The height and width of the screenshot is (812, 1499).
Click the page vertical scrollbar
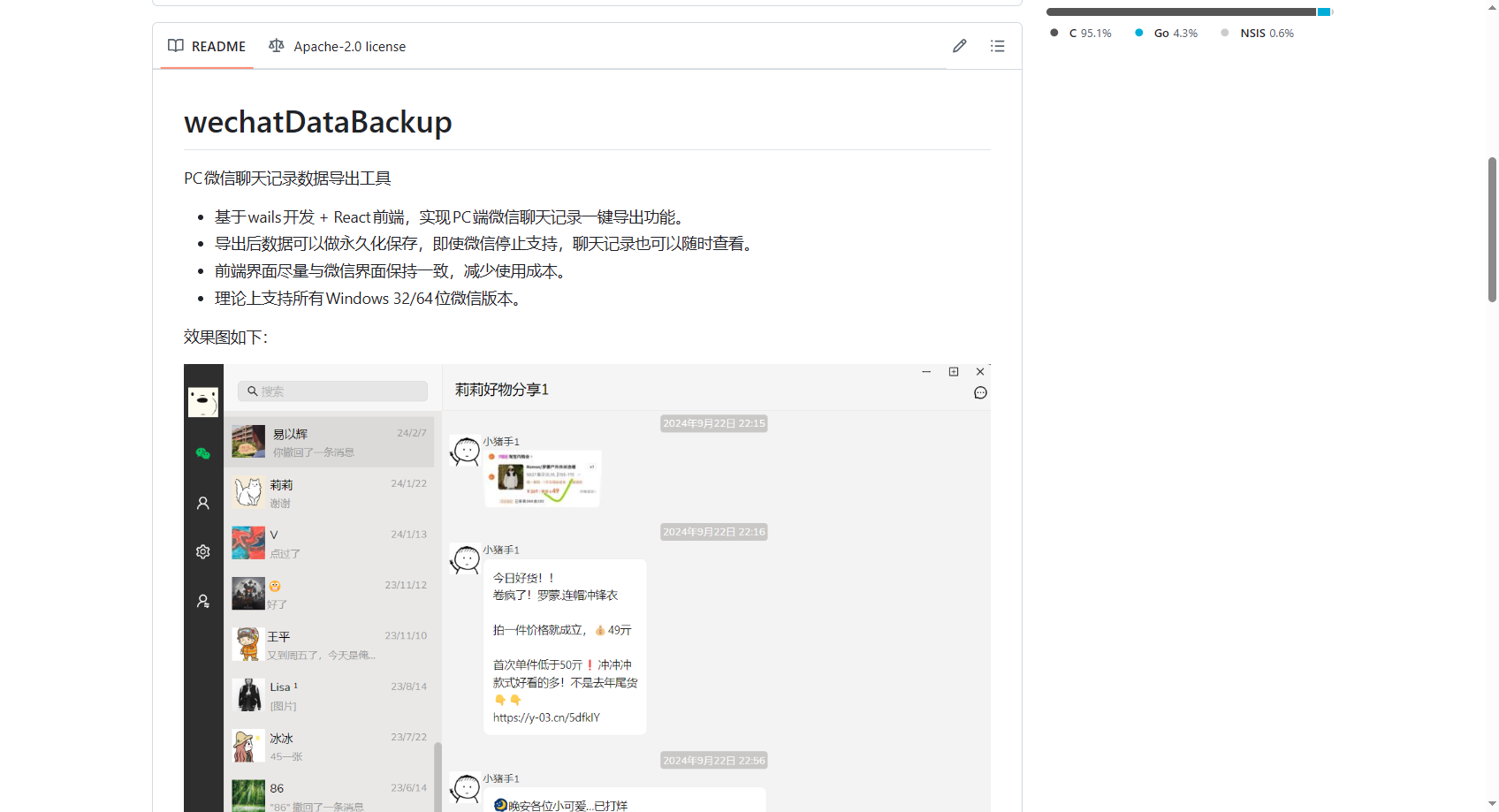1492,230
